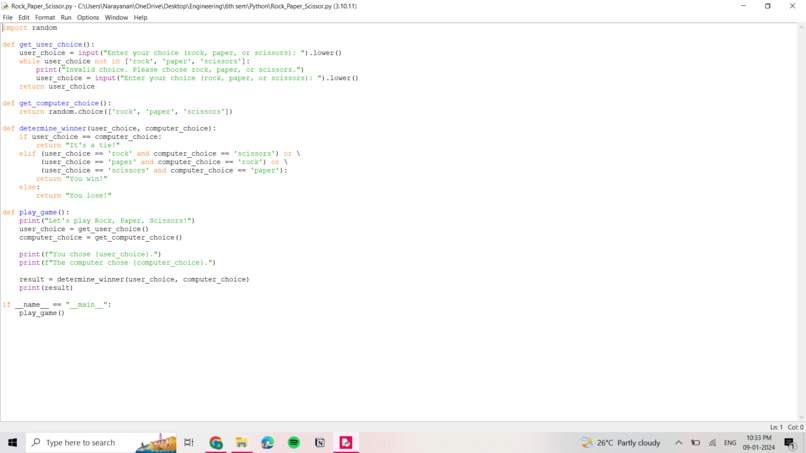Click the 'return user_choice' line
The height and width of the screenshot is (453, 806).
click(x=57, y=87)
